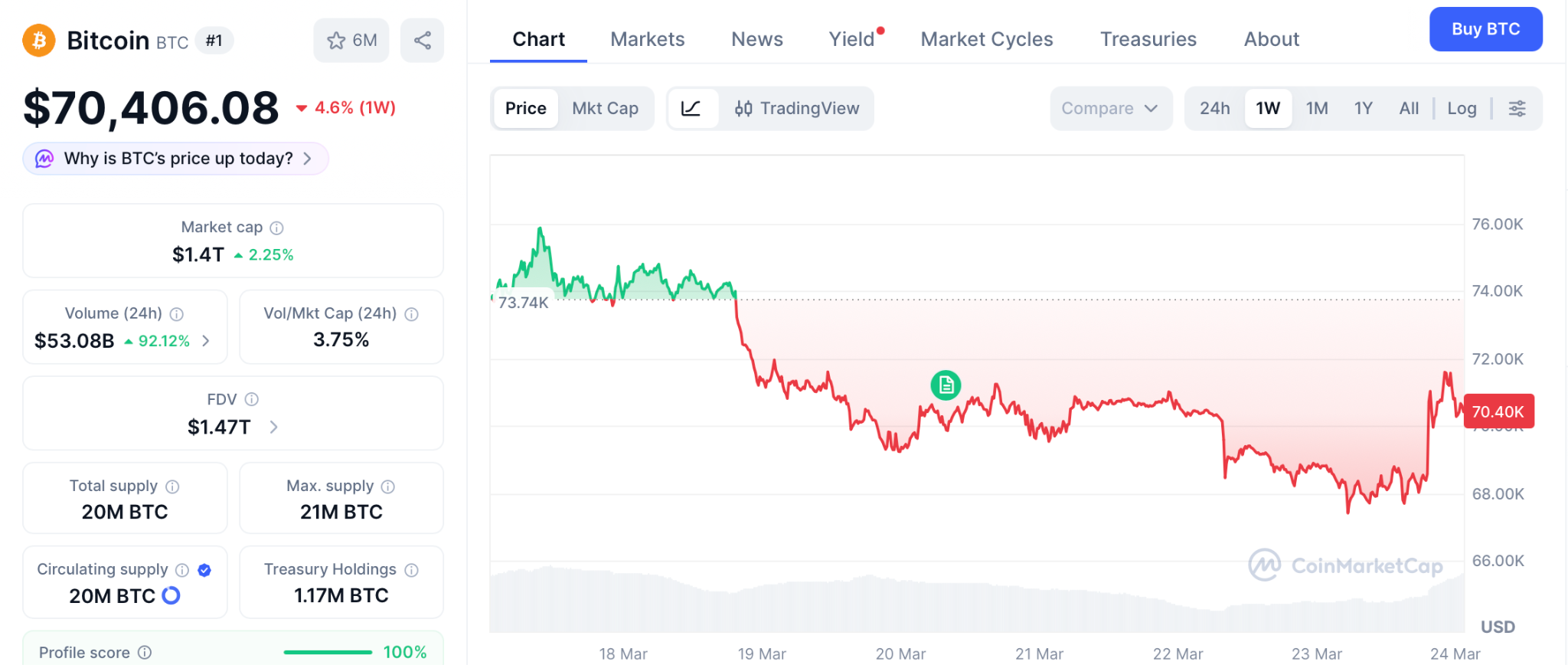Toggle Log scale on the chart

tap(1461, 108)
